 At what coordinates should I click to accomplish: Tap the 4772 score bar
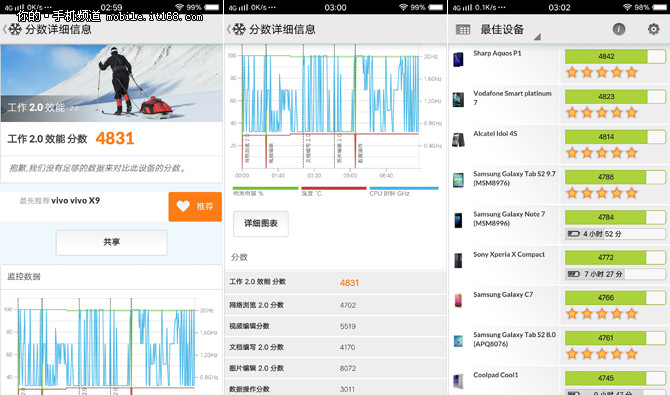(615, 257)
